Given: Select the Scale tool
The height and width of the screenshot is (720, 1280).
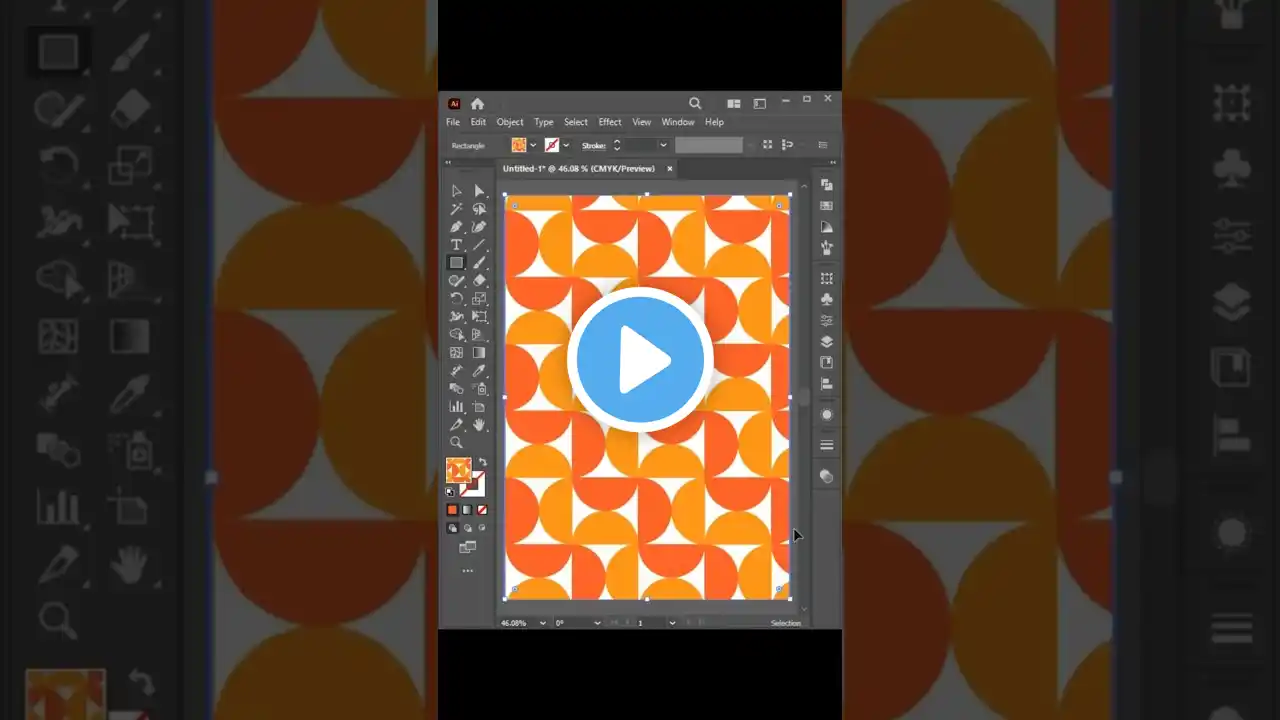Looking at the screenshot, I should pyautogui.click(x=479, y=299).
